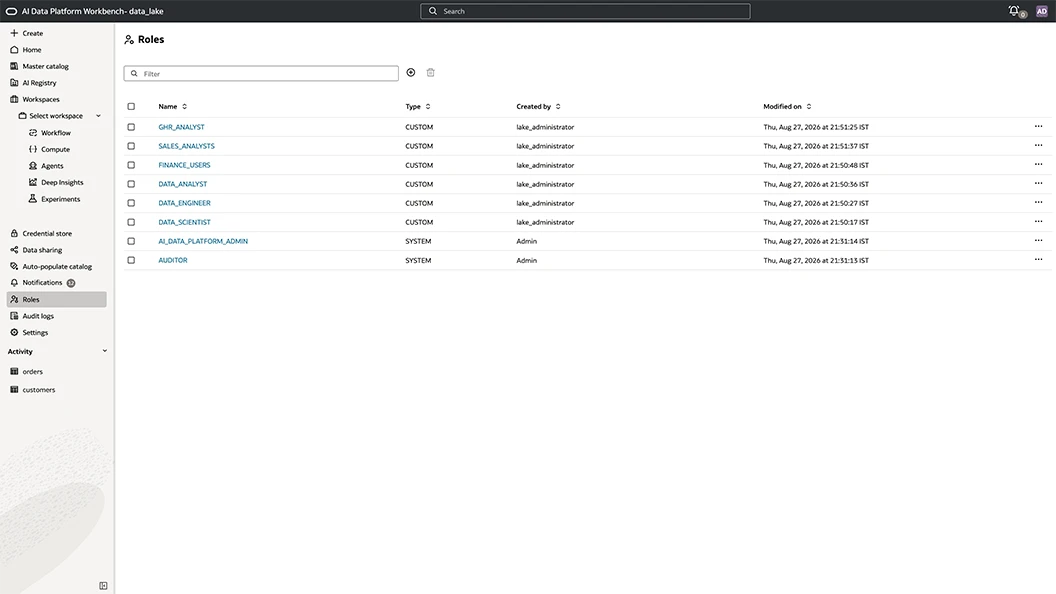The image size is (1056, 594).
Task: Collapse sidebar using bottom panel icon
Action: coord(103,586)
